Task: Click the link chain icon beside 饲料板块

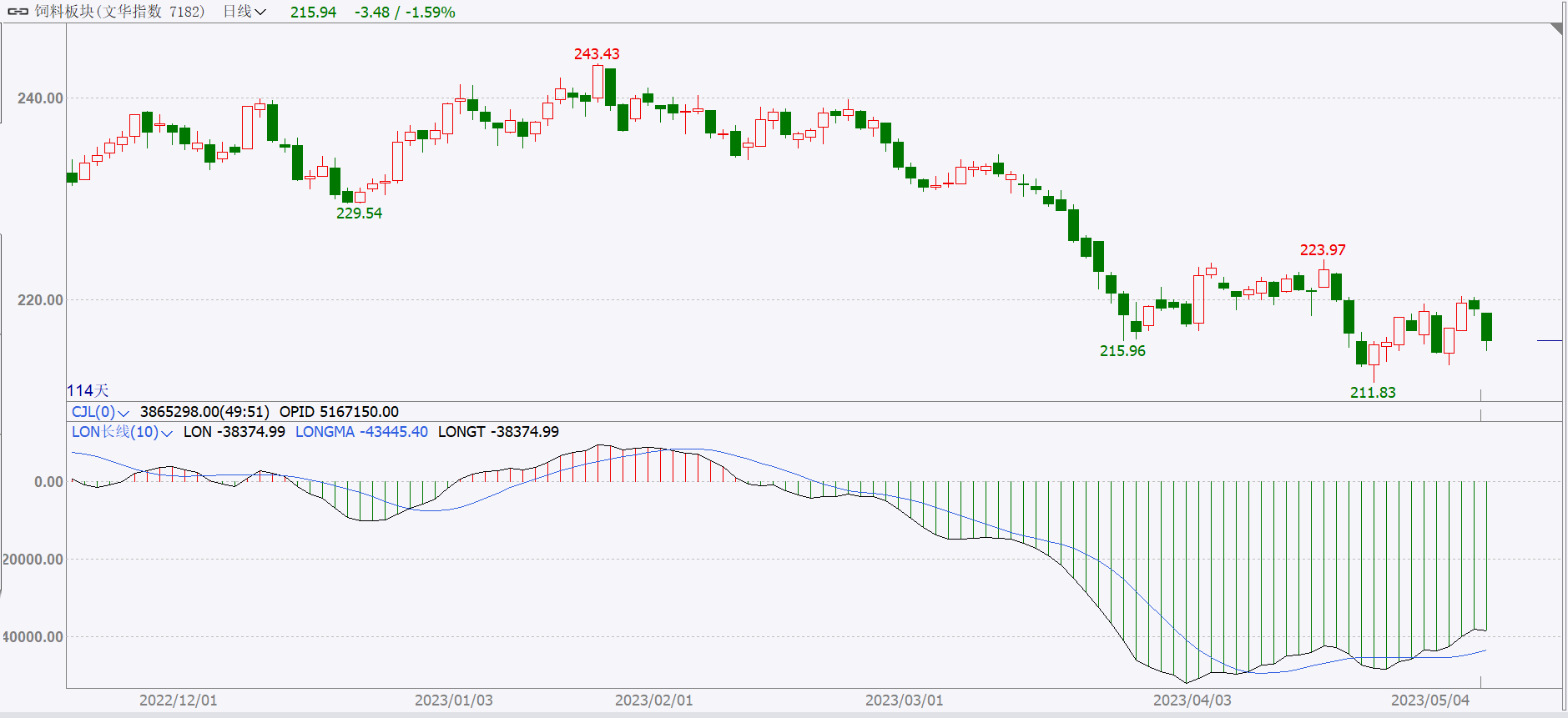Action: [x=18, y=12]
